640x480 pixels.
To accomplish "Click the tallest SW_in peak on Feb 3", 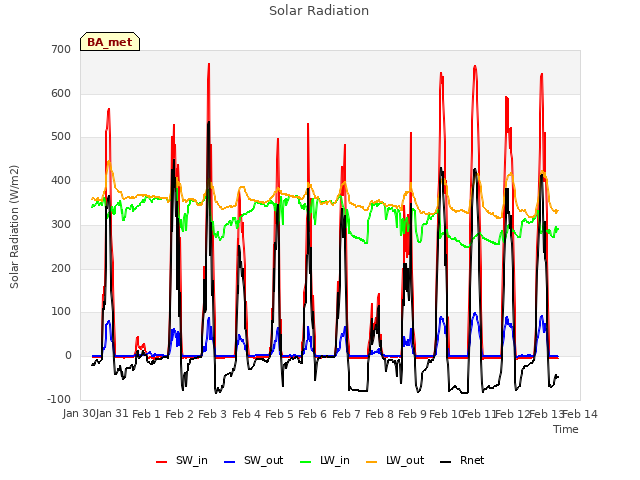I will 209,64.
